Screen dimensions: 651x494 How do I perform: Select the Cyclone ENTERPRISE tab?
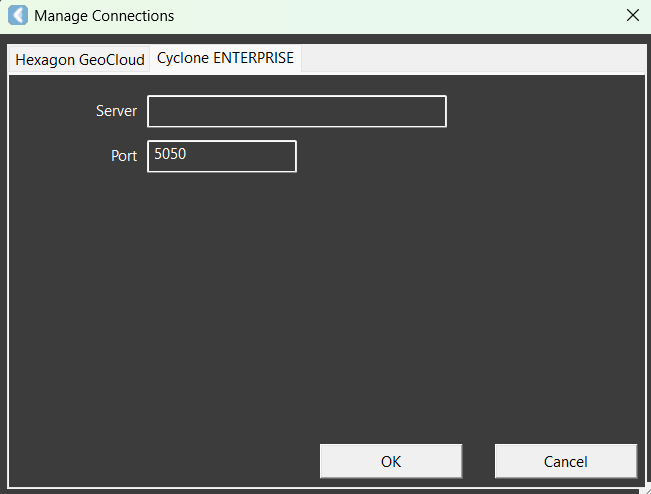click(x=225, y=58)
